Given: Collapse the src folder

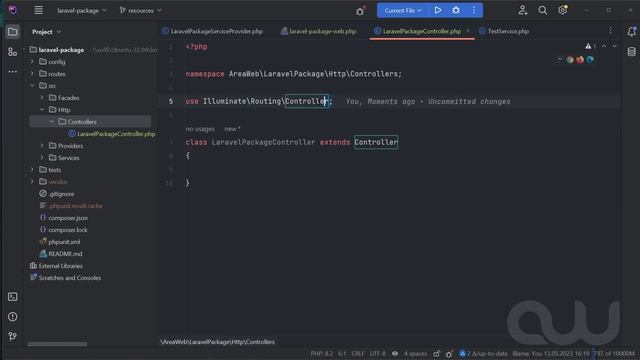Looking at the screenshot, I should pos(32,86).
